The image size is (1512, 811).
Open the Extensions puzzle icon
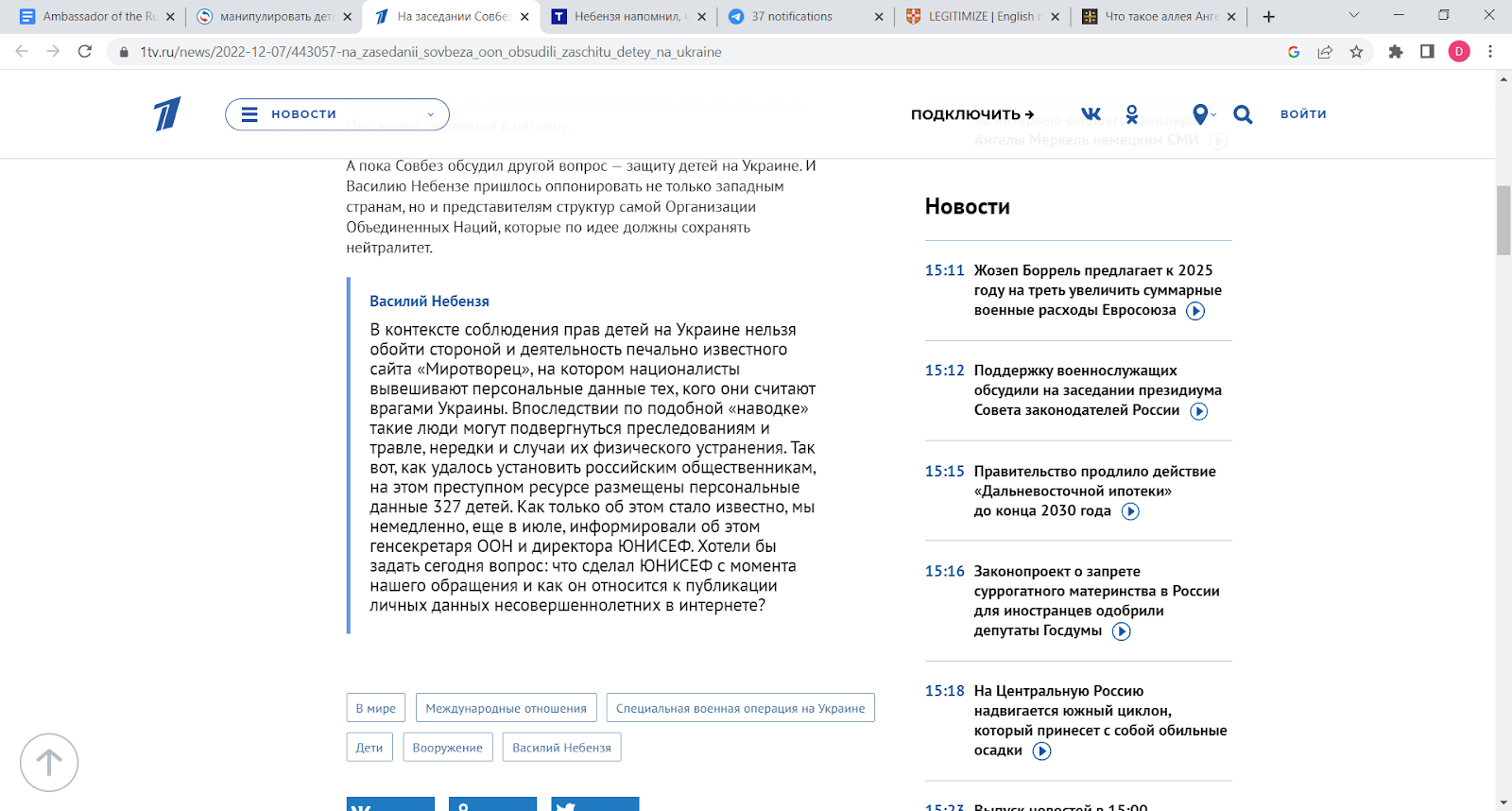pyautogui.click(x=1396, y=52)
